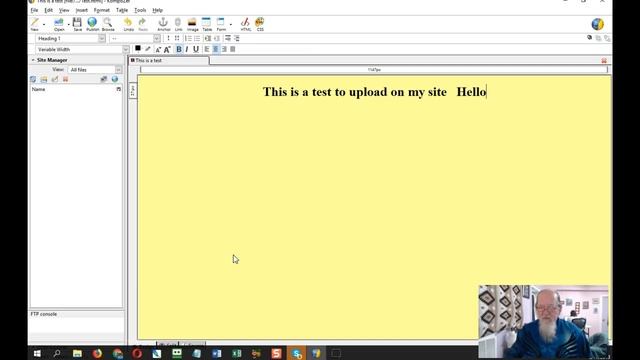The image size is (640, 360).
Task: Click the FTP console label
Action: click(44, 314)
